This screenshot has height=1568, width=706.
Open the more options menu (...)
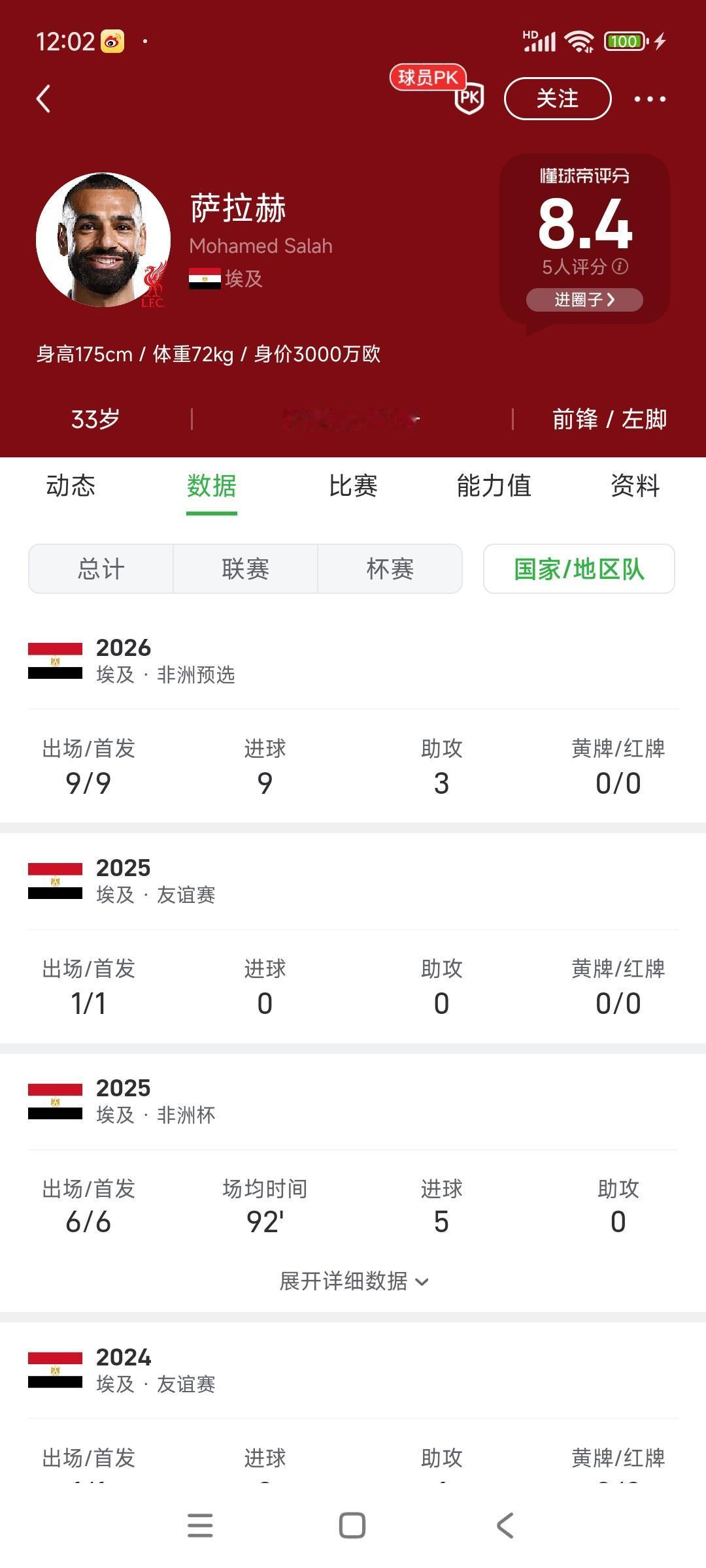pyautogui.click(x=648, y=99)
